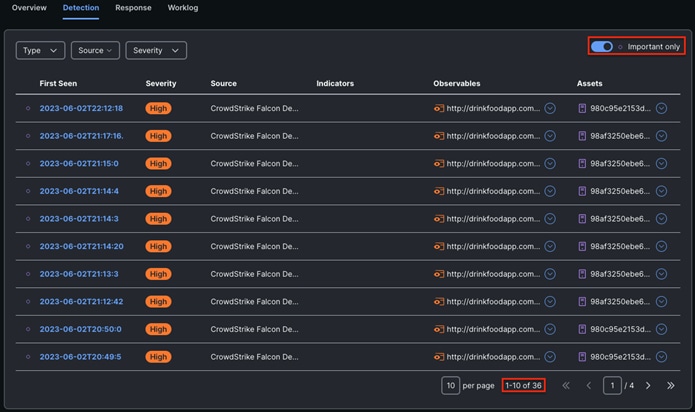Change the 10 per page size box
The image size is (695, 412).
pyautogui.click(x=450, y=385)
